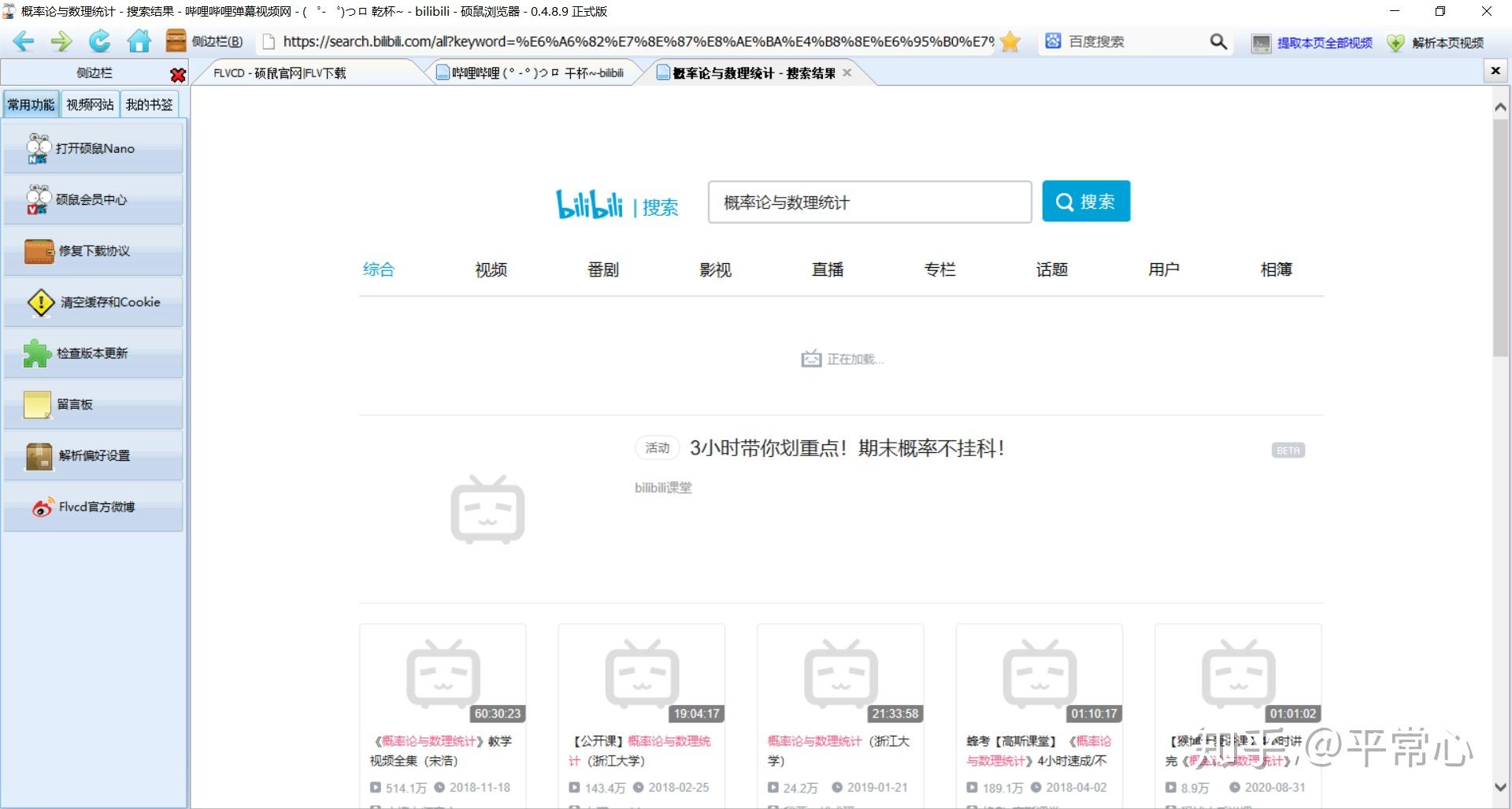Click the bilibili logo
This screenshot has height=809, width=1512.
point(590,204)
